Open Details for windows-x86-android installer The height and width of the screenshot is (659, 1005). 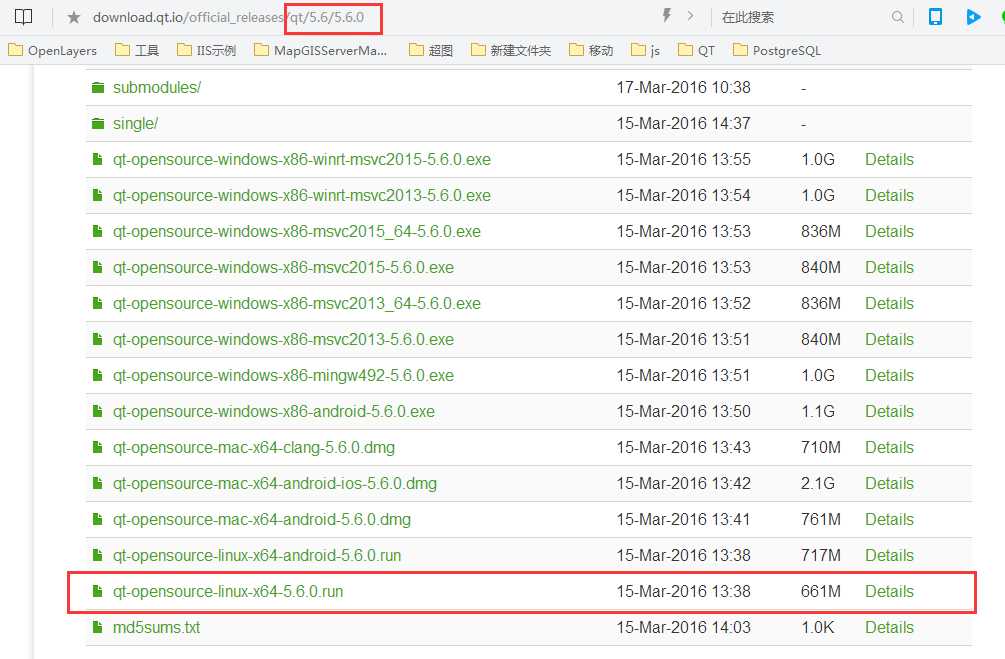(x=889, y=411)
